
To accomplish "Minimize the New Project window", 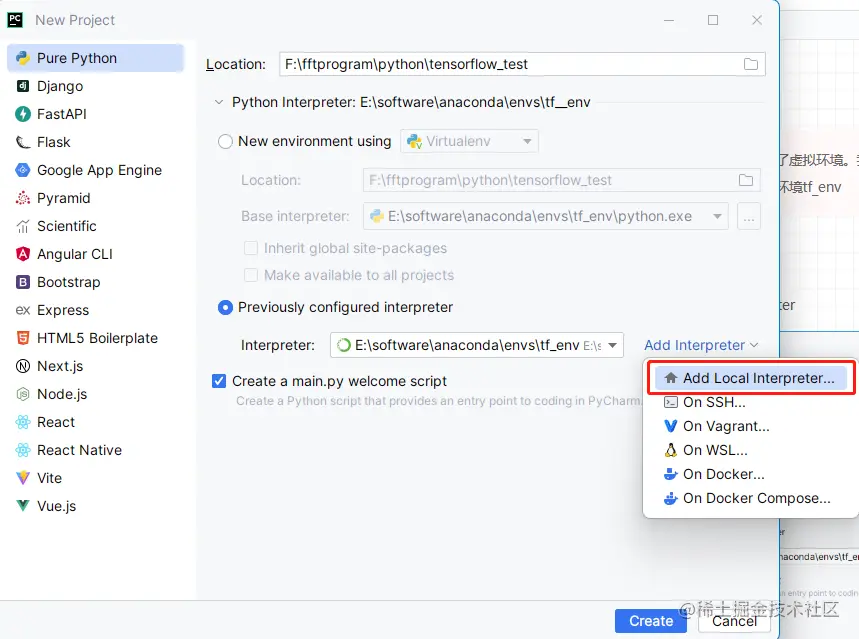I will 669,20.
